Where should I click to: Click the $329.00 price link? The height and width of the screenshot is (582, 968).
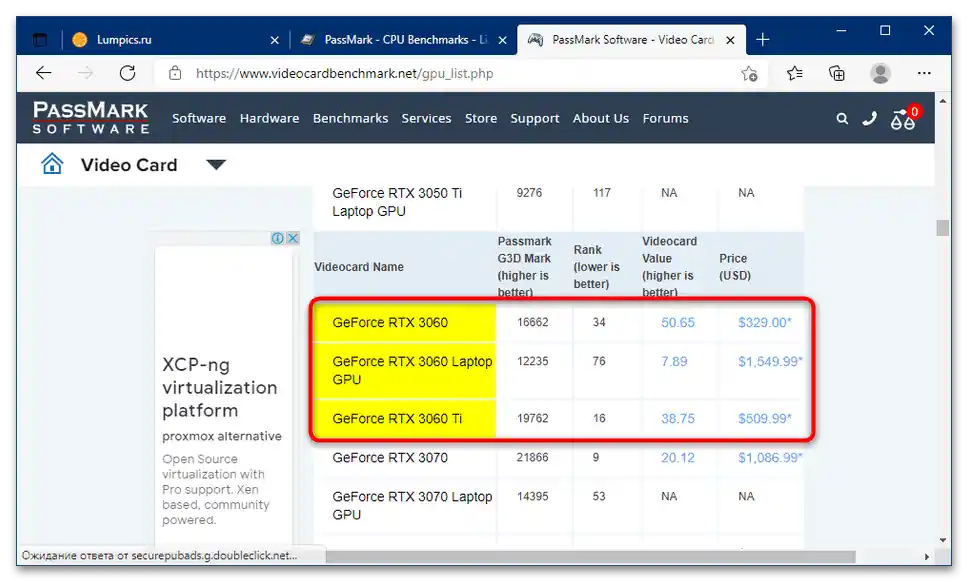point(764,322)
